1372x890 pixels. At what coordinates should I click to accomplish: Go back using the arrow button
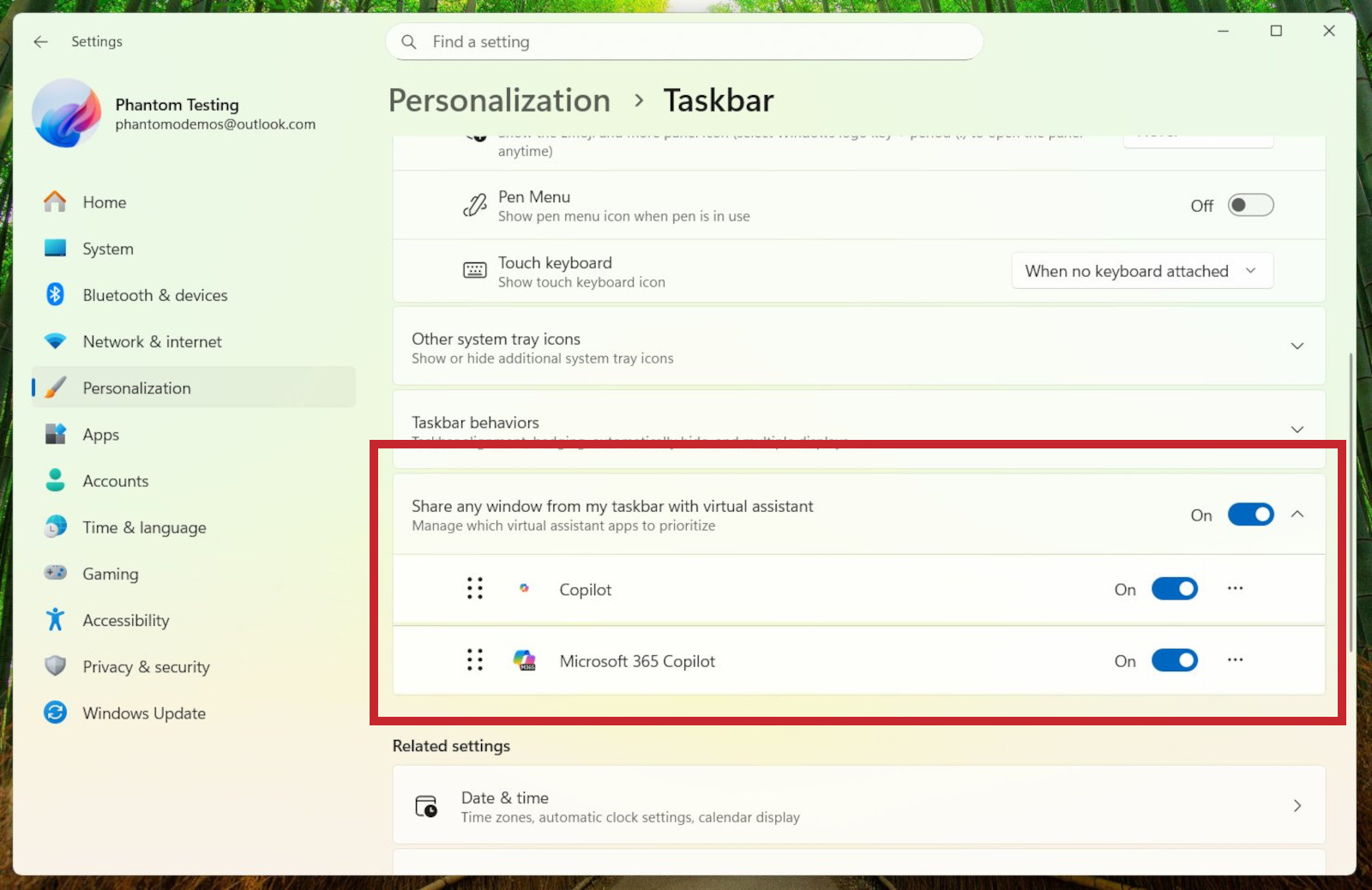40,41
